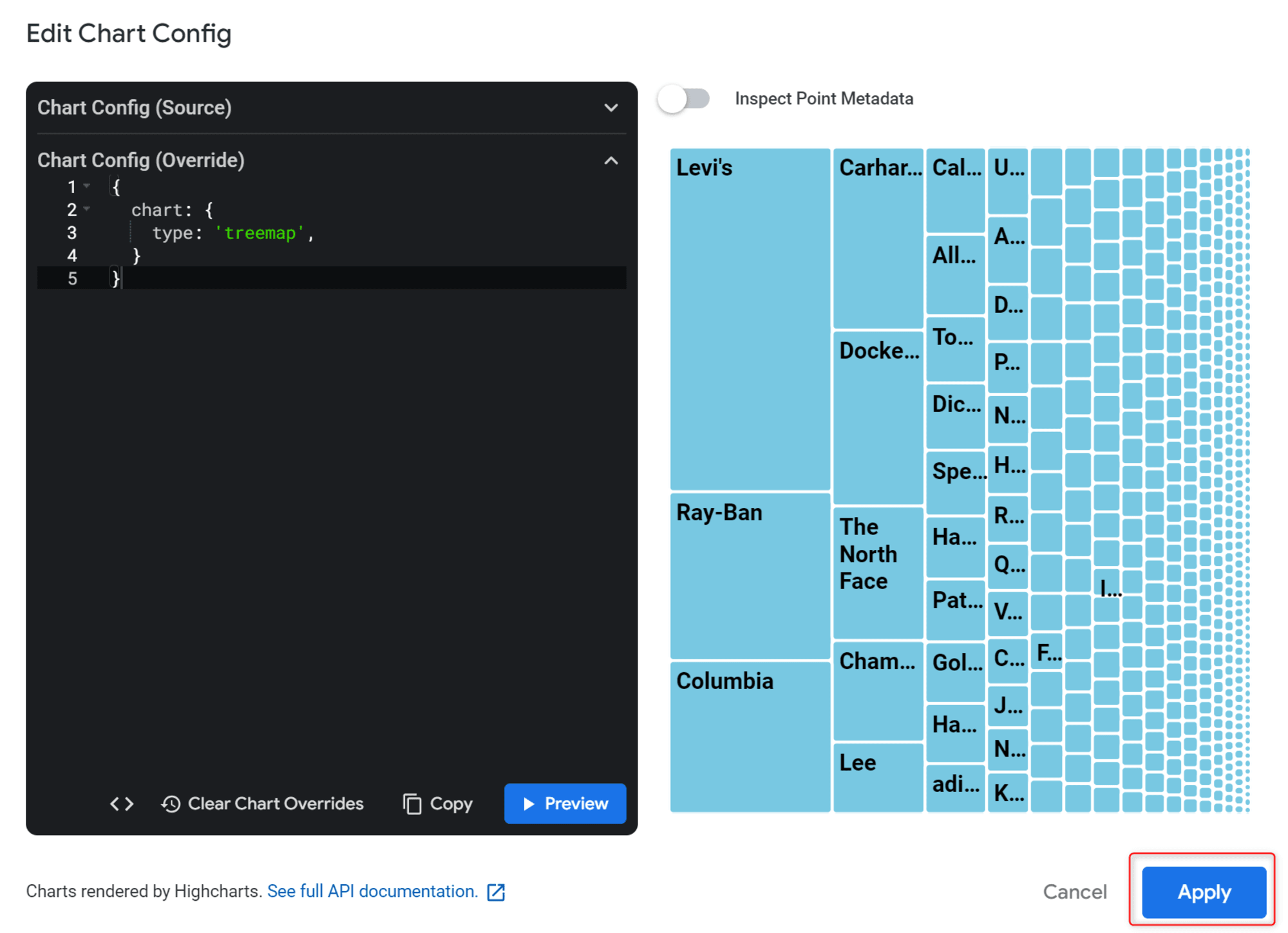Click the F... treemap tile
The width and height of the screenshot is (1288, 933).
tap(1046, 651)
